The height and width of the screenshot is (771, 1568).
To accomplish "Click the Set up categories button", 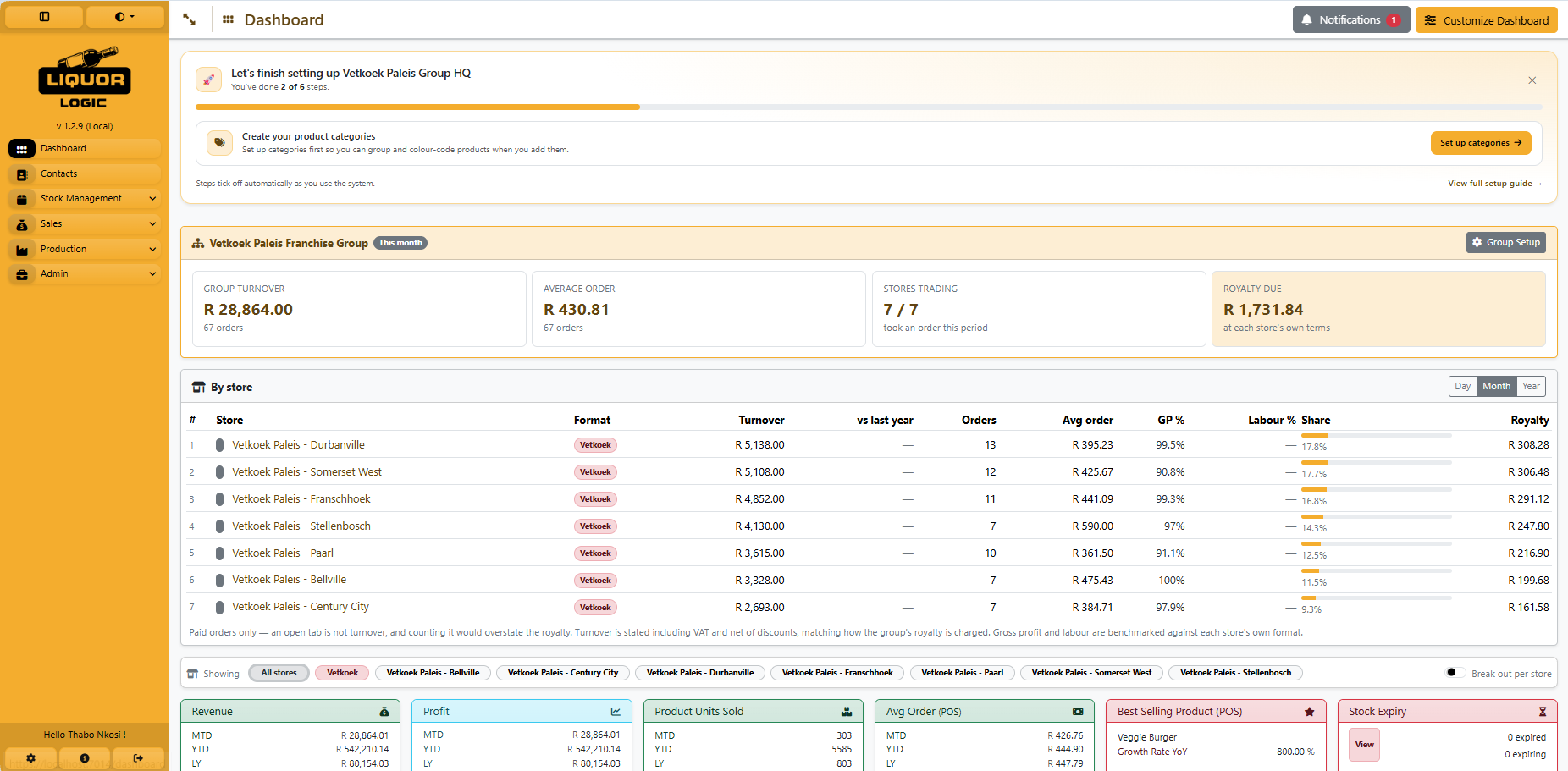I will [x=1481, y=143].
